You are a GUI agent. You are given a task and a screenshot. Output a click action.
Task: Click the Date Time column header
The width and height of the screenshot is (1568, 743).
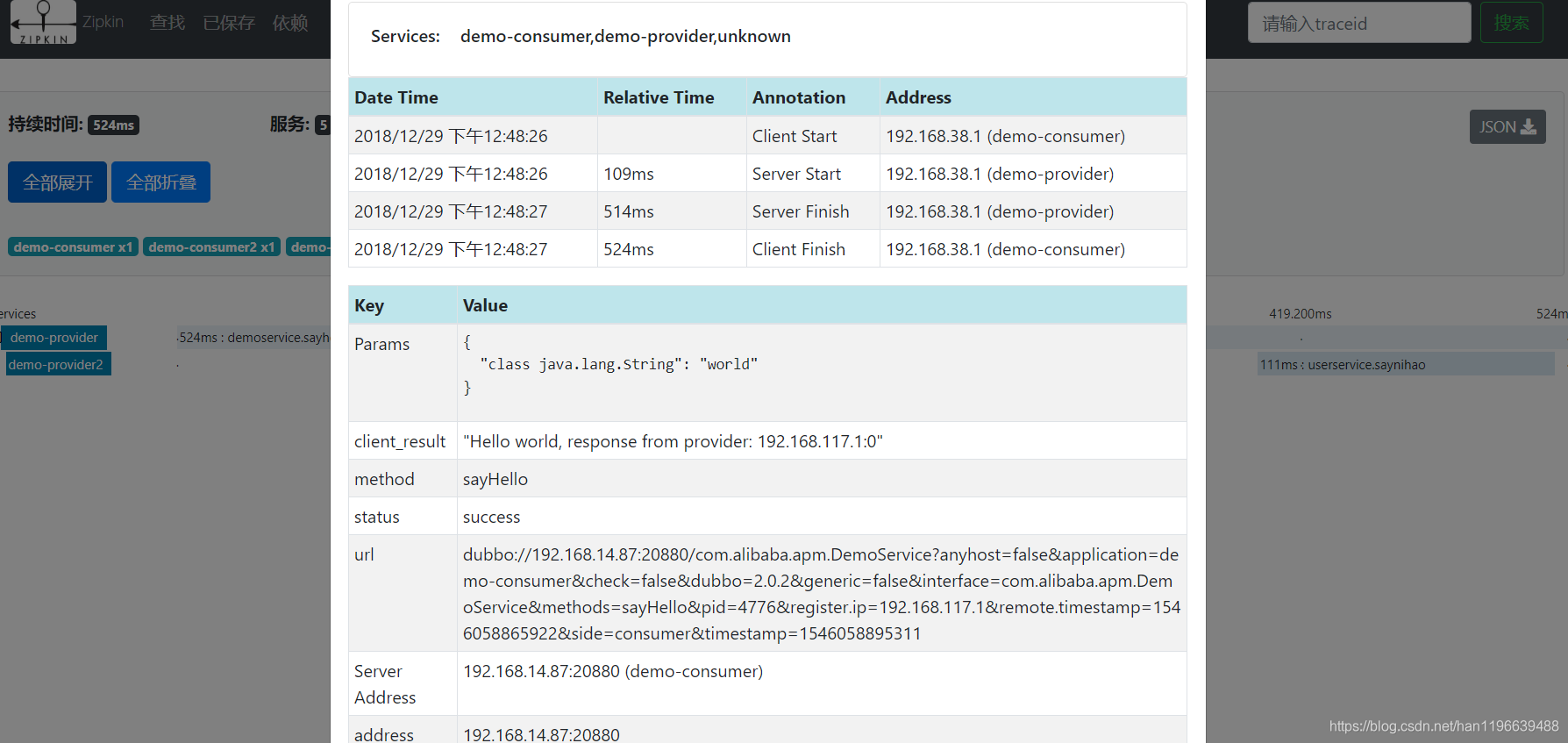473,97
